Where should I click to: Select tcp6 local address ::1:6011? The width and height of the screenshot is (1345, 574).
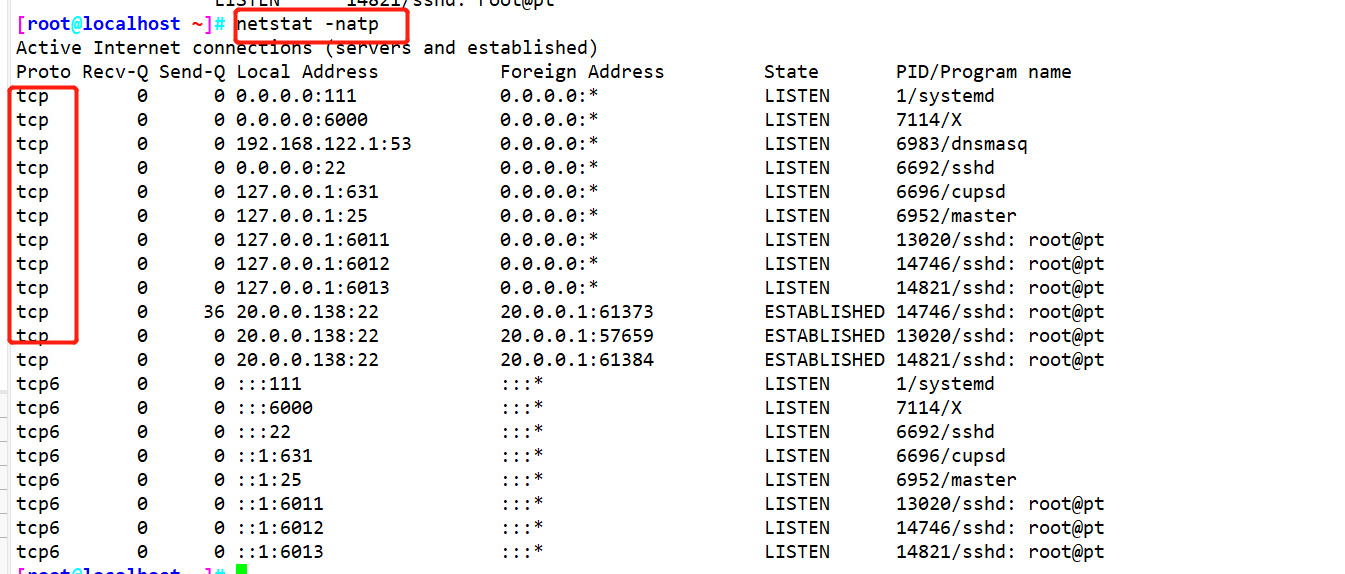point(280,504)
